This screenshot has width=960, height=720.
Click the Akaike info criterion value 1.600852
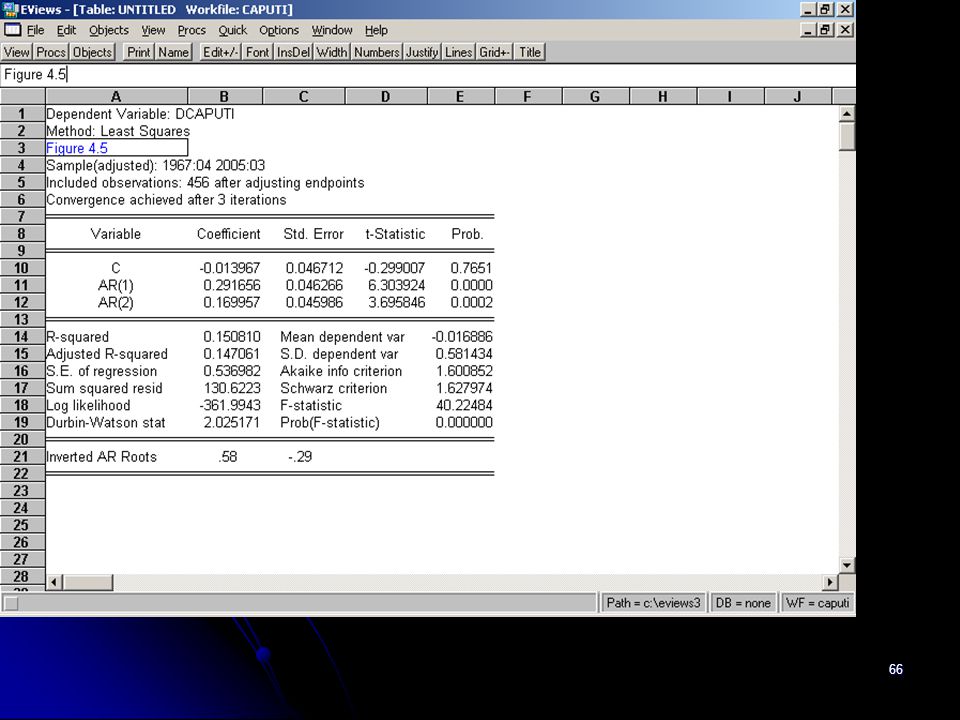click(464, 371)
